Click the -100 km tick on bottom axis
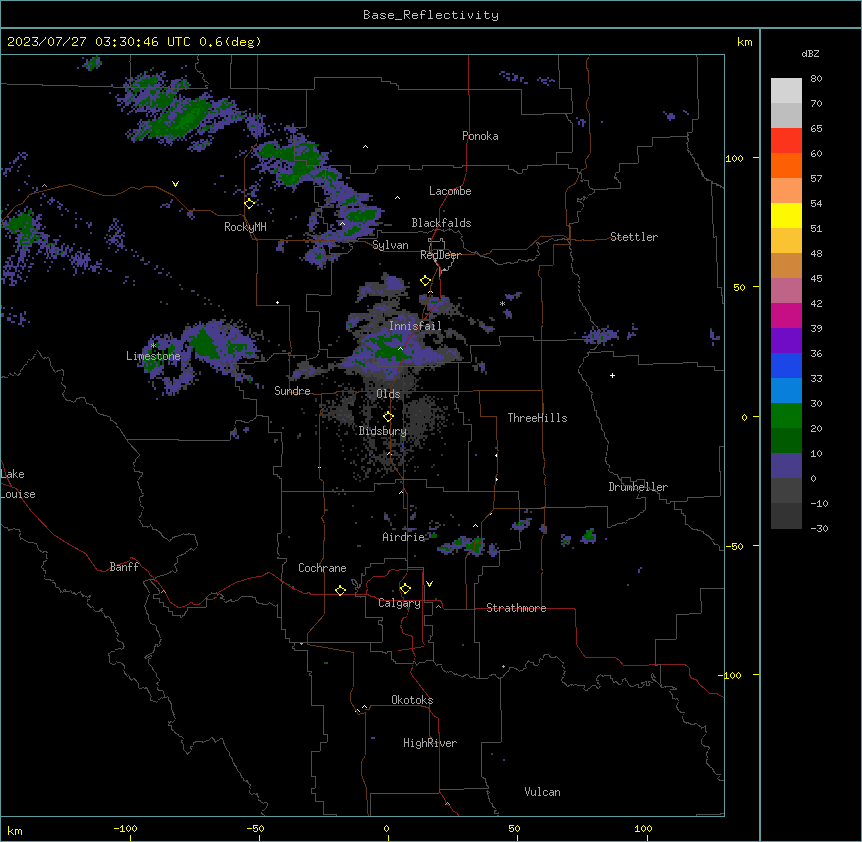 125,828
